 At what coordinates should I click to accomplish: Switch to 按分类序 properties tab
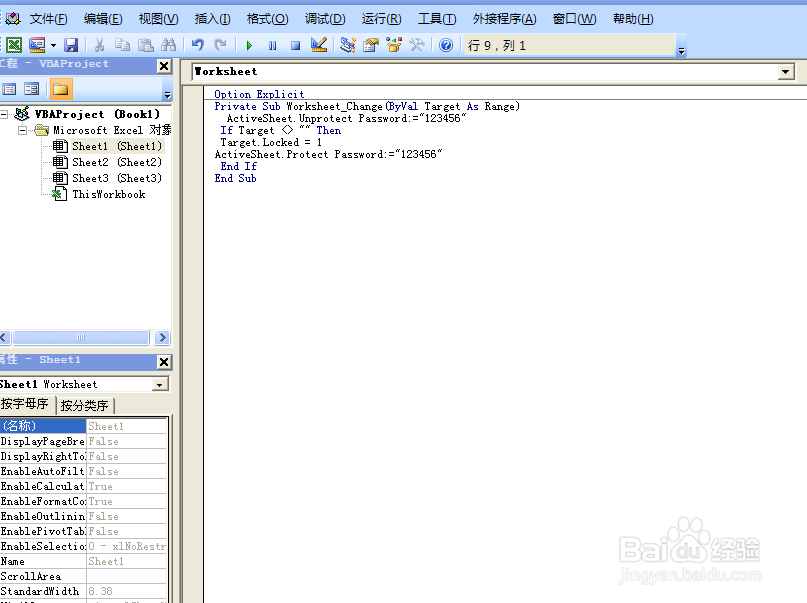click(84, 405)
